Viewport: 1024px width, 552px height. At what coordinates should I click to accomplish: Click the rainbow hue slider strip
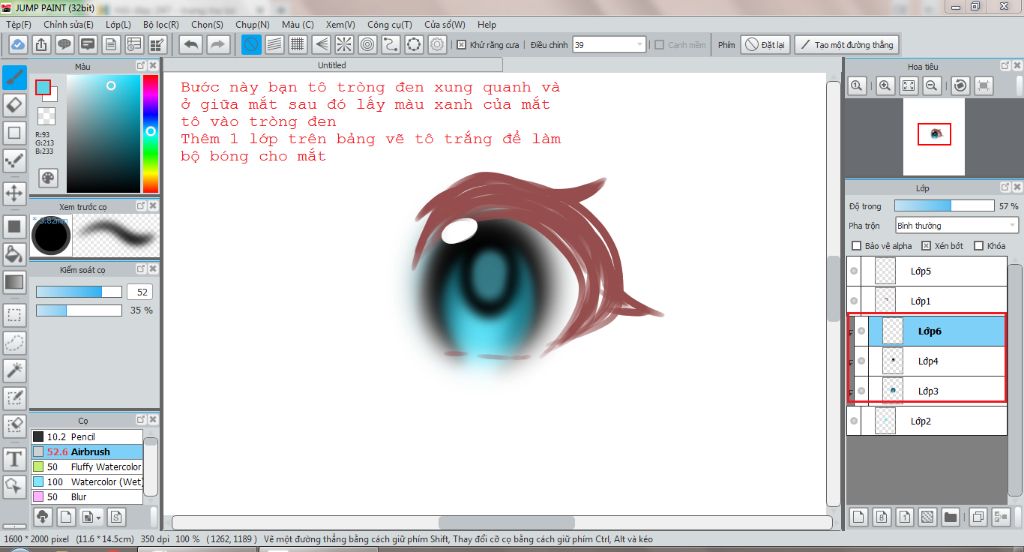(x=151, y=133)
